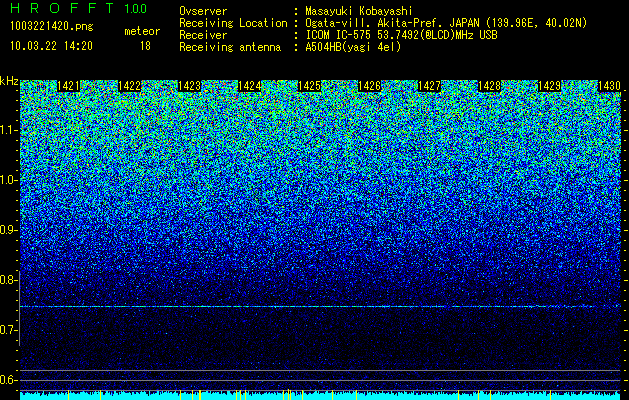This screenshot has height=400, width=629.
Task: Click the 0.9 frequency axis label
Action: click(9, 230)
